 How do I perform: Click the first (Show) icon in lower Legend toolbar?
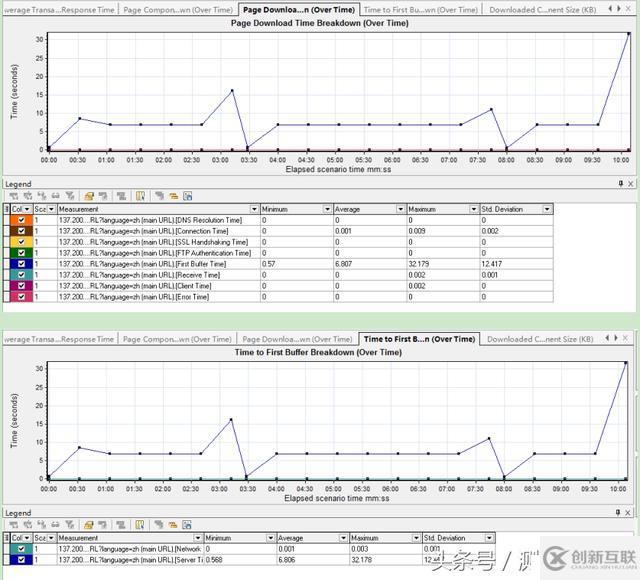click(14, 525)
